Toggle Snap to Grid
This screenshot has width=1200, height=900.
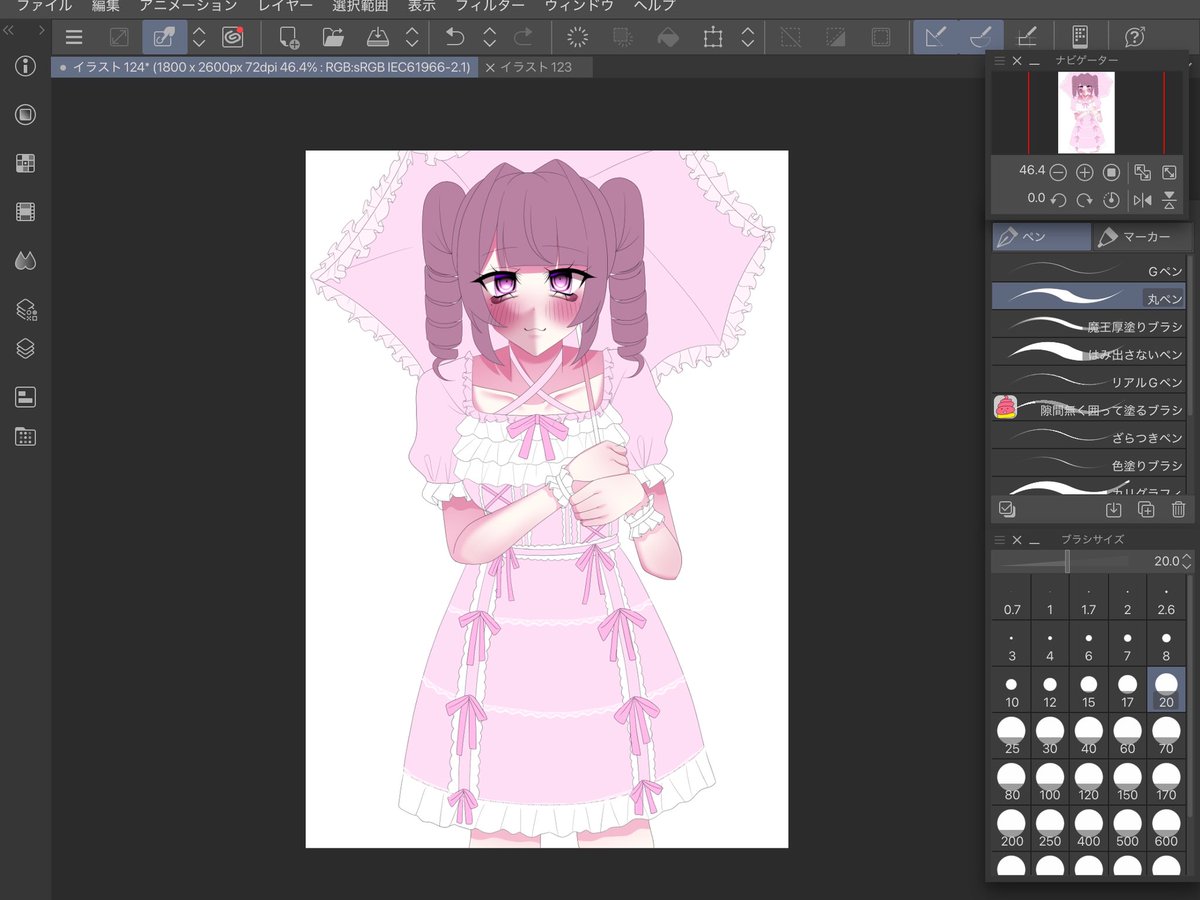click(1026, 38)
